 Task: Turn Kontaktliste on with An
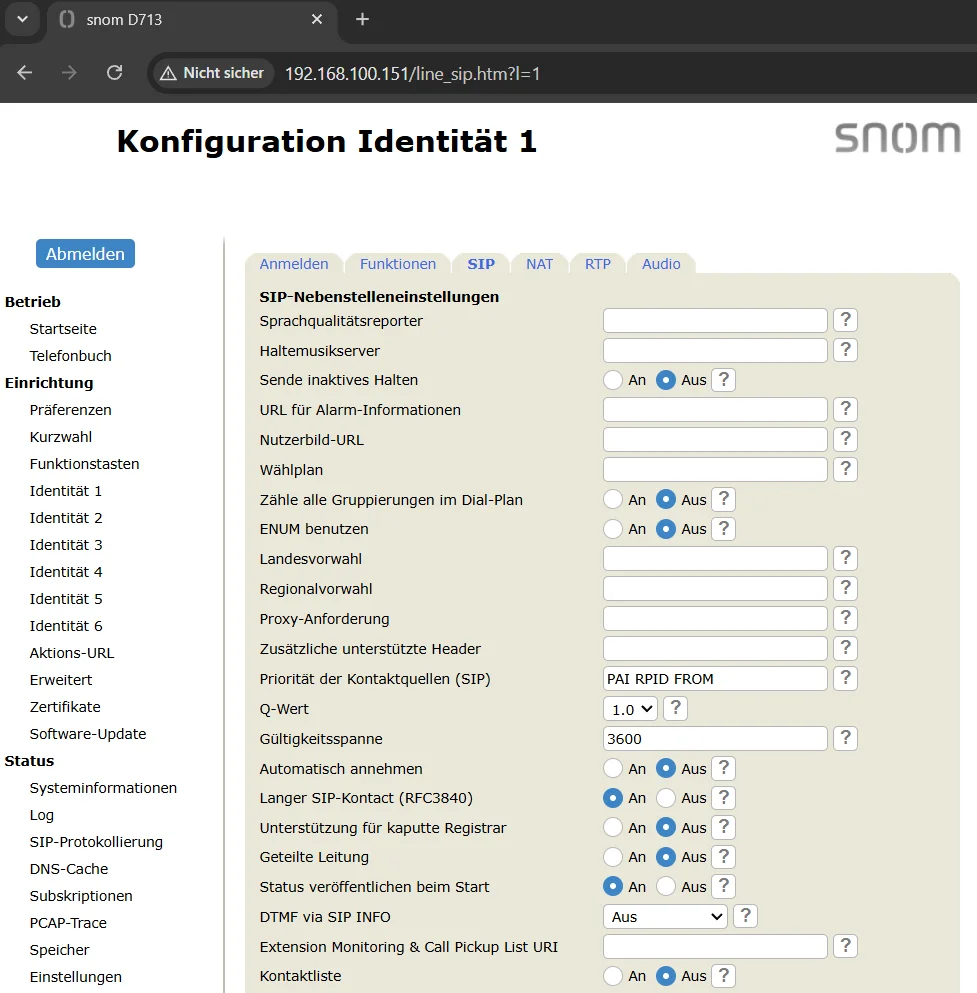[613, 976]
